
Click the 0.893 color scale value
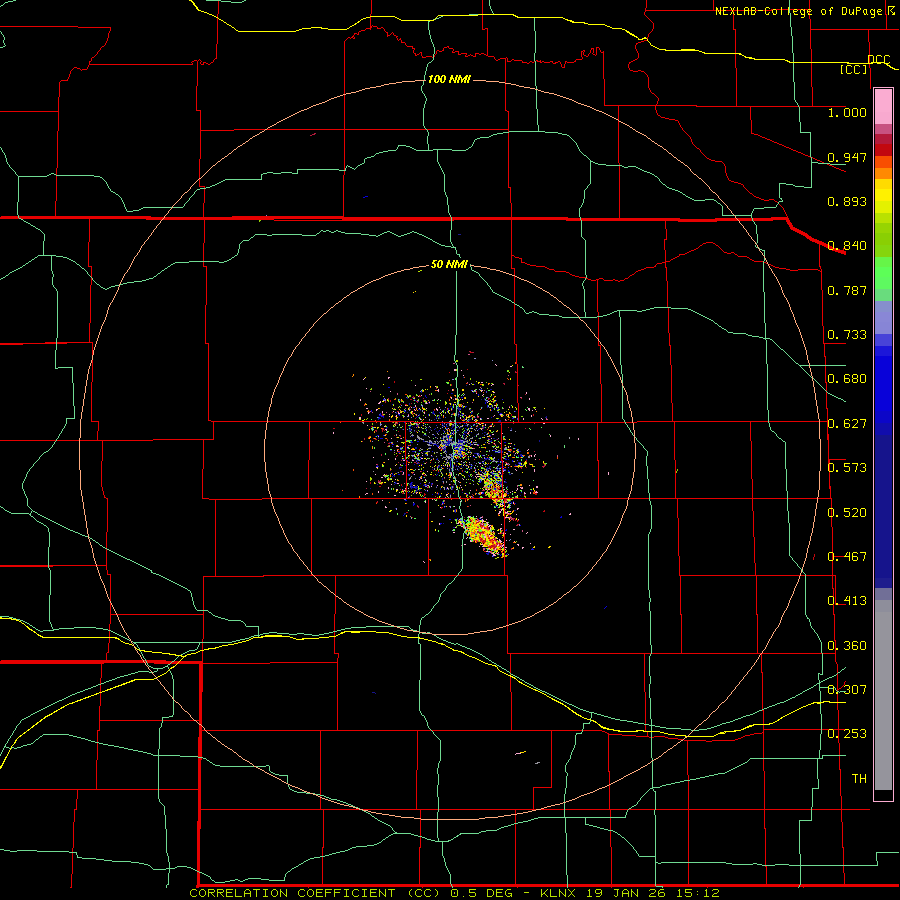[847, 201]
